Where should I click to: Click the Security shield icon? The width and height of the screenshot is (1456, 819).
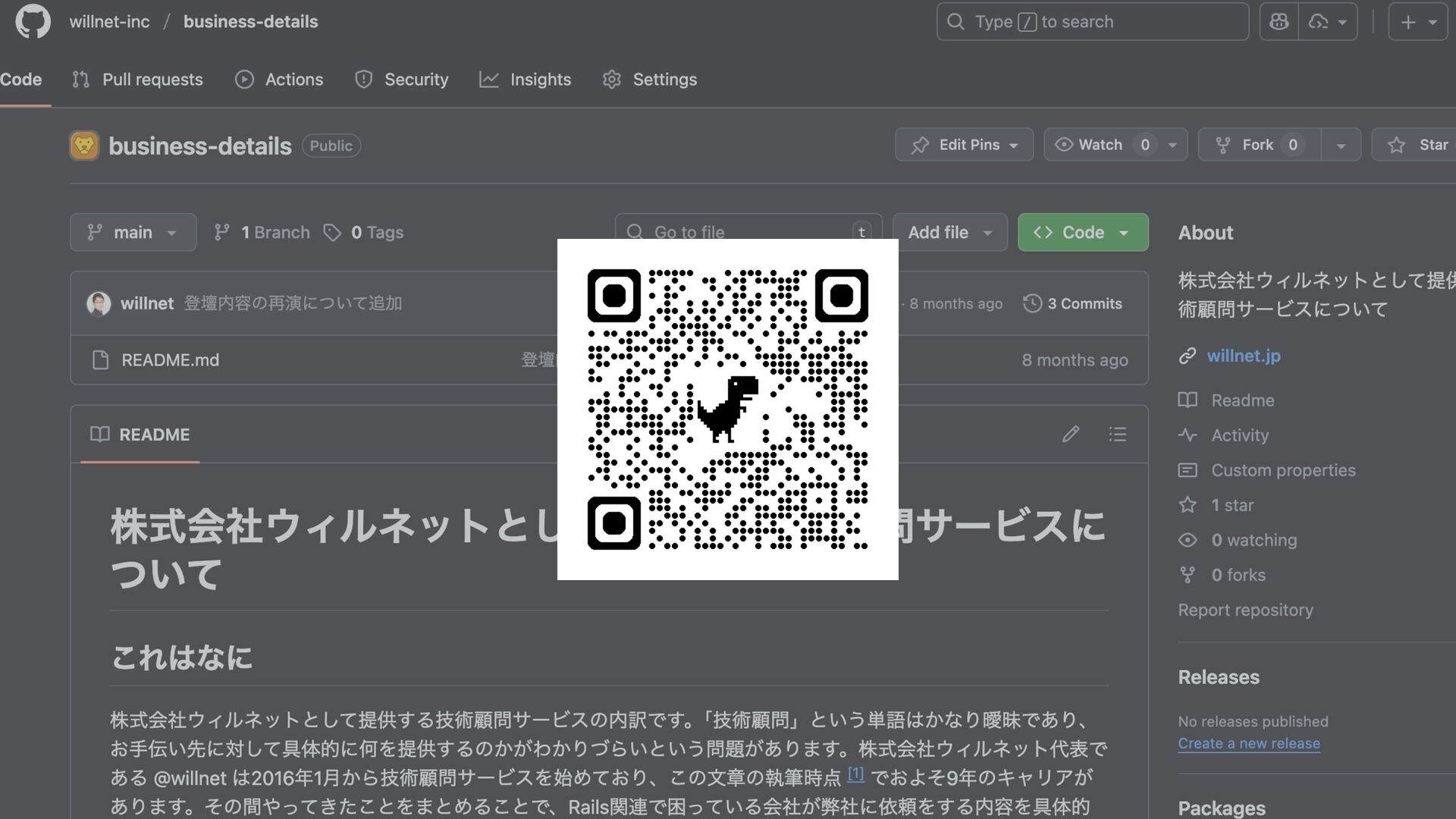(x=364, y=80)
